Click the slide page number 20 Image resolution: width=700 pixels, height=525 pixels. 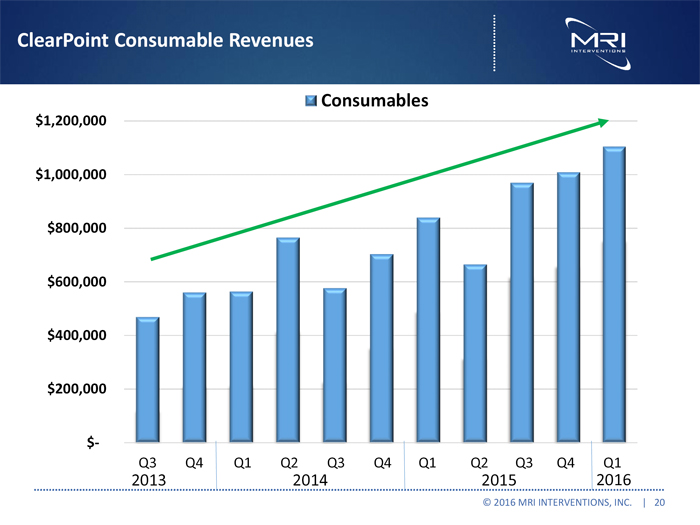(660, 502)
